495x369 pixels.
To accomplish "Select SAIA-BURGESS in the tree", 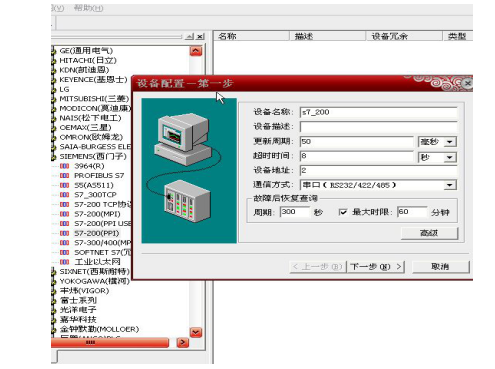I will (x=95, y=147).
